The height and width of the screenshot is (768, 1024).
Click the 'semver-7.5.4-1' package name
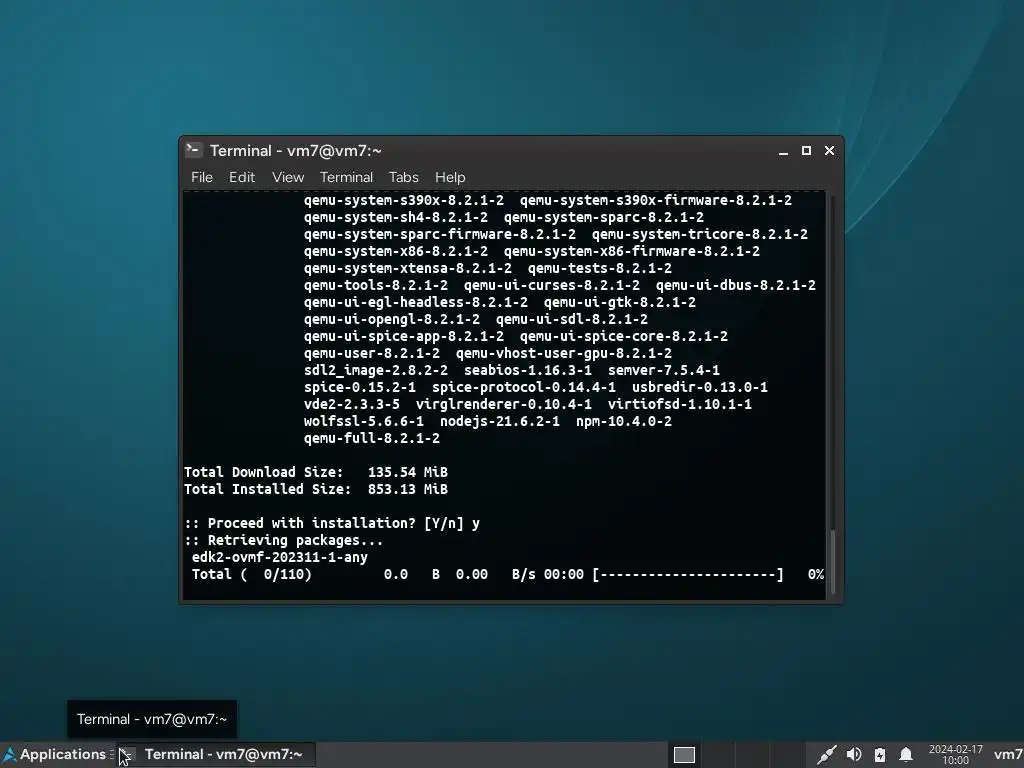(x=664, y=370)
